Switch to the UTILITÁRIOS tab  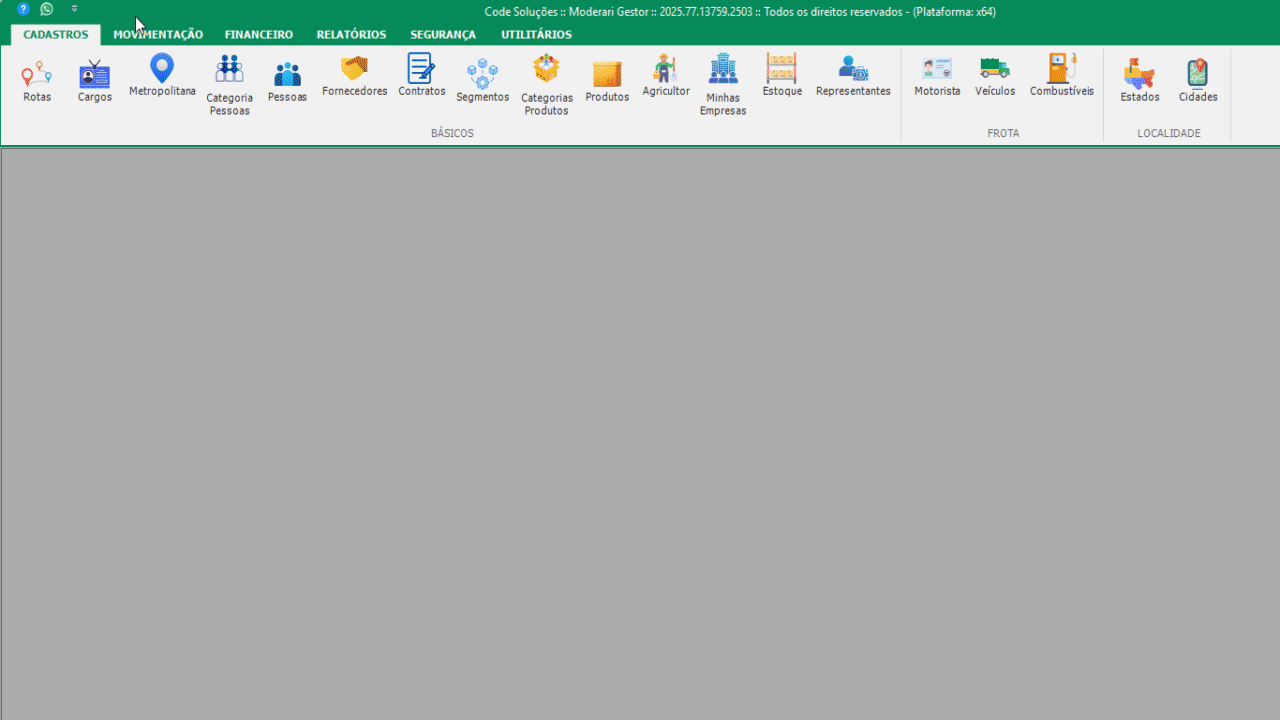pos(537,34)
